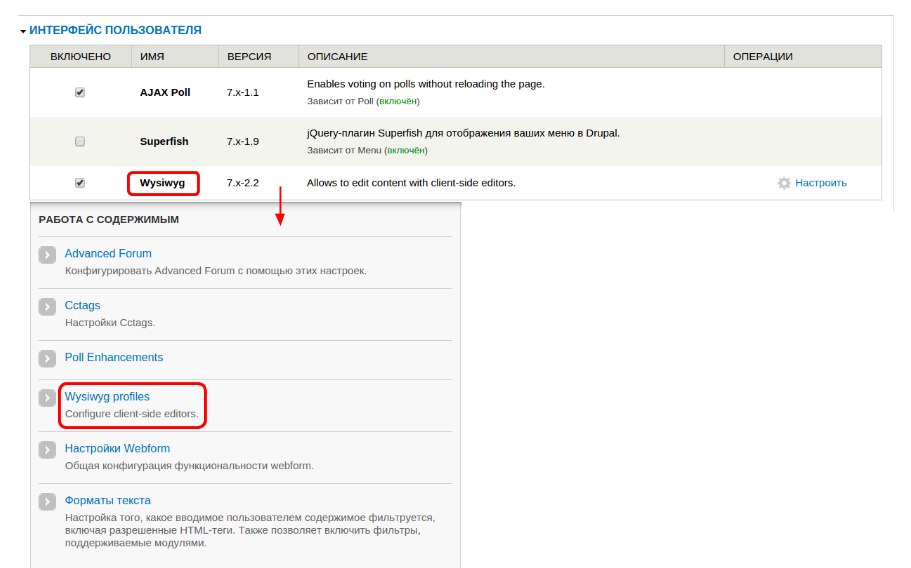Collapse the Интерфейс пользователя section triangle
The height and width of the screenshot is (568, 911).
23,31
